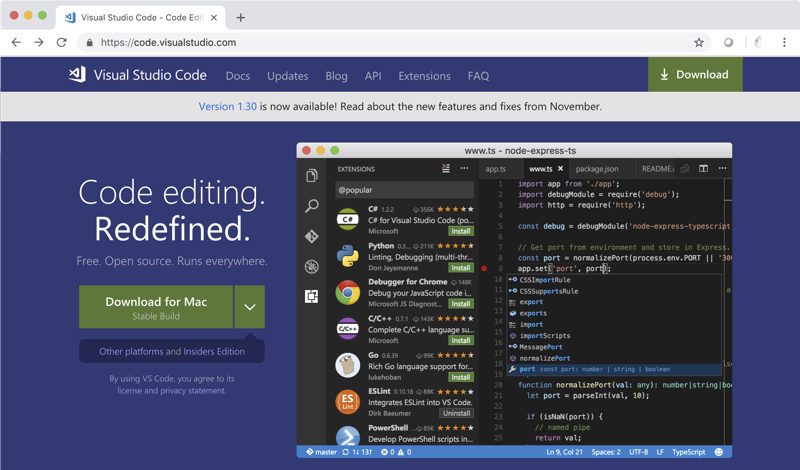Click UTF-8 encoding in status bar
Viewport: 800px width, 470px height.
pyautogui.click(x=639, y=452)
